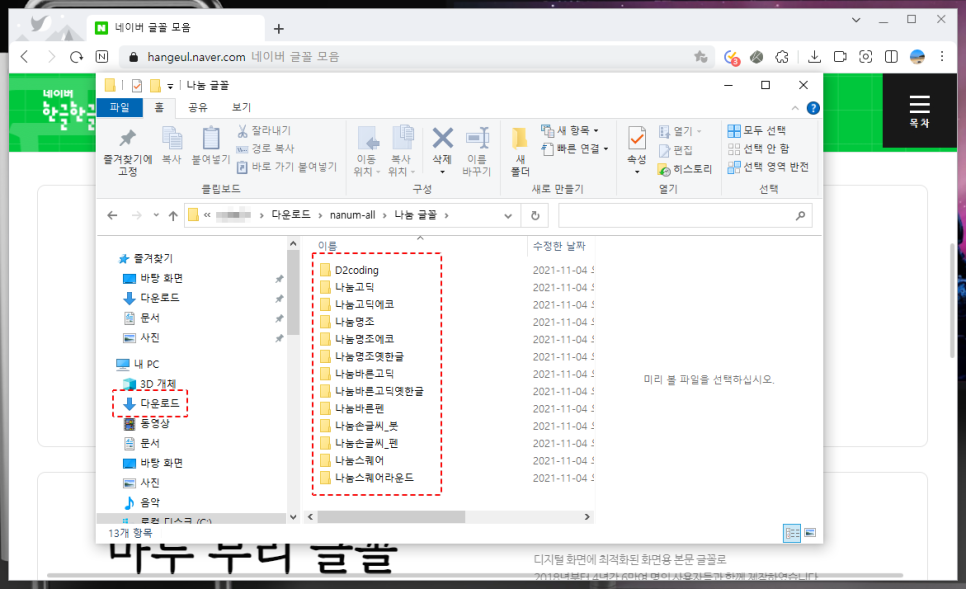Open a new browser tab with the plus

[279, 29]
